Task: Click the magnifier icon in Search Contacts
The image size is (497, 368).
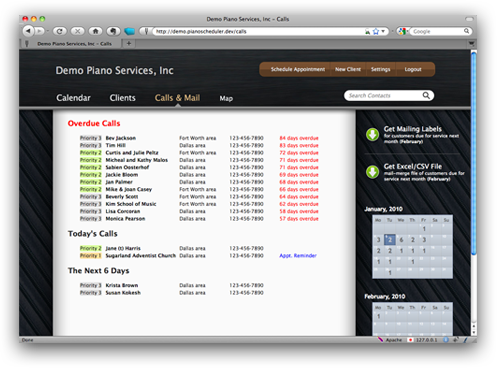Action: click(x=426, y=96)
